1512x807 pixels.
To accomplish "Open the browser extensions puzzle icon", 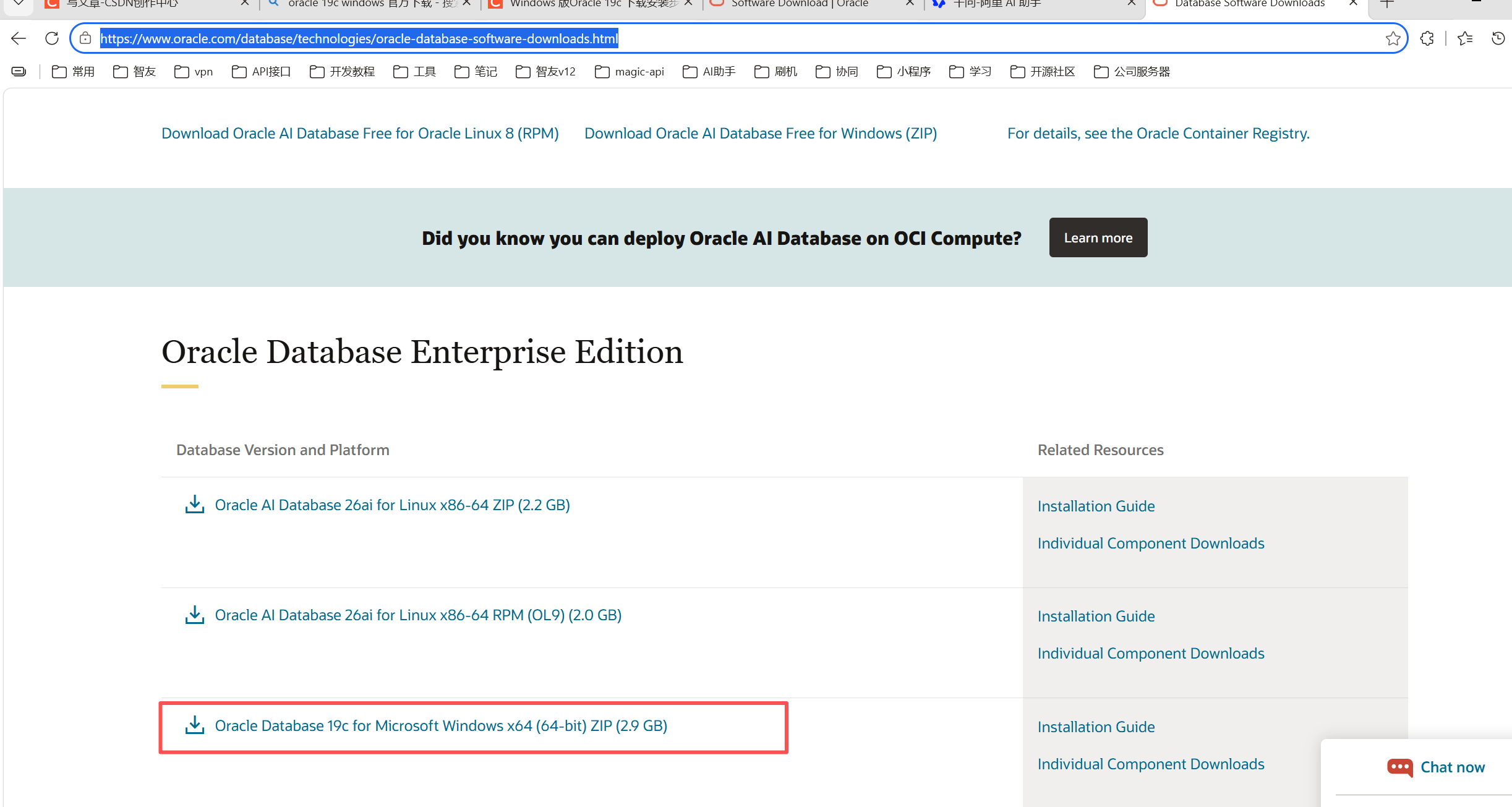I will pos(1427,38).
